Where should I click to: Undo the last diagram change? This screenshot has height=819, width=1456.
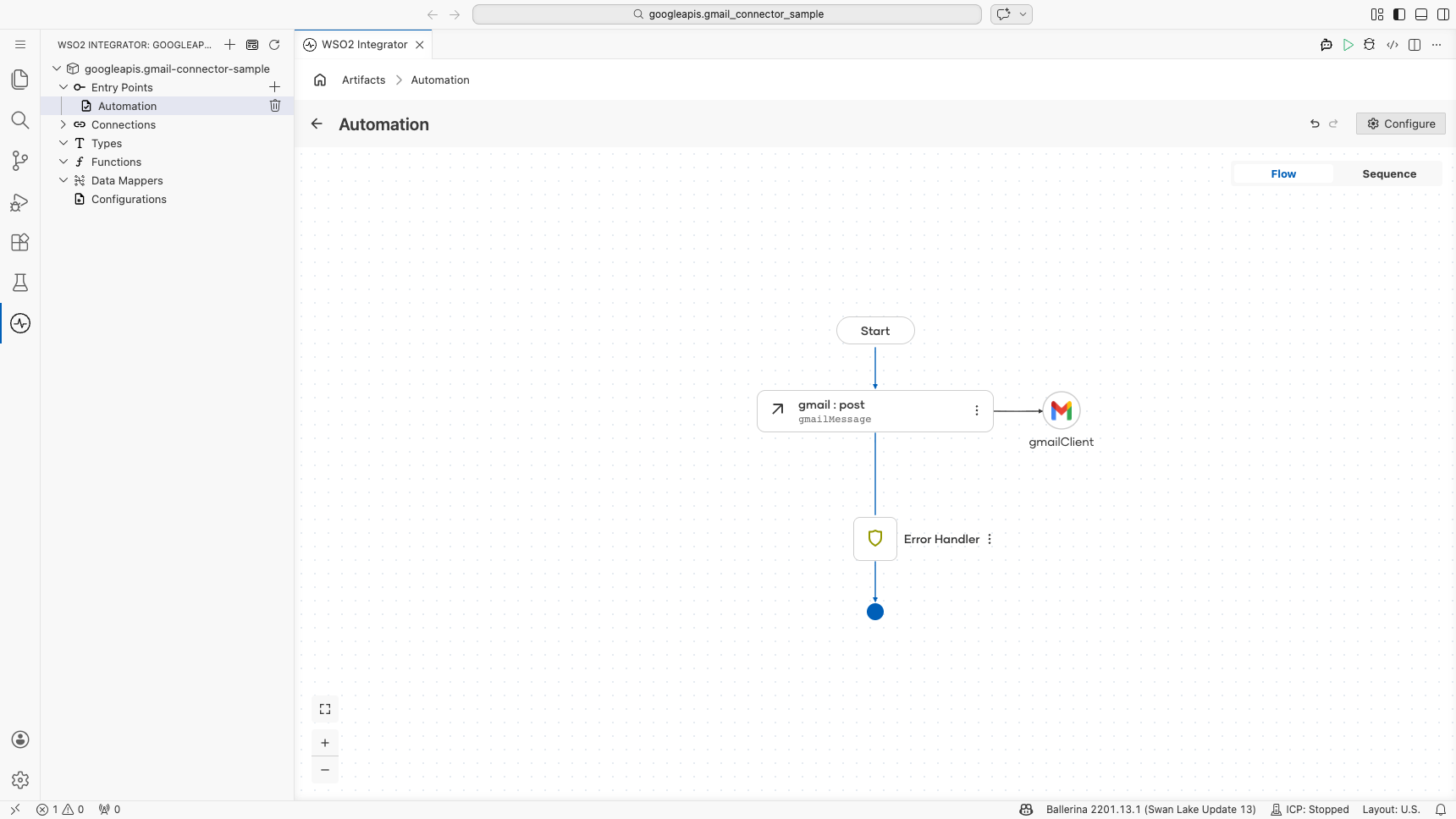[x=1315, y=124]
